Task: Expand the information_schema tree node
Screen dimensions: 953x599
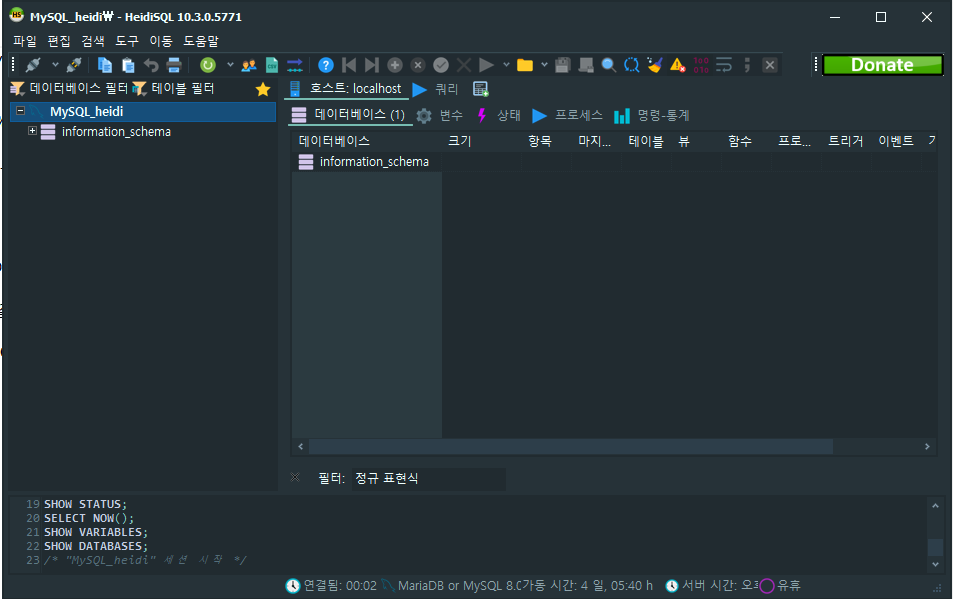Action: (x=32, y=131)
